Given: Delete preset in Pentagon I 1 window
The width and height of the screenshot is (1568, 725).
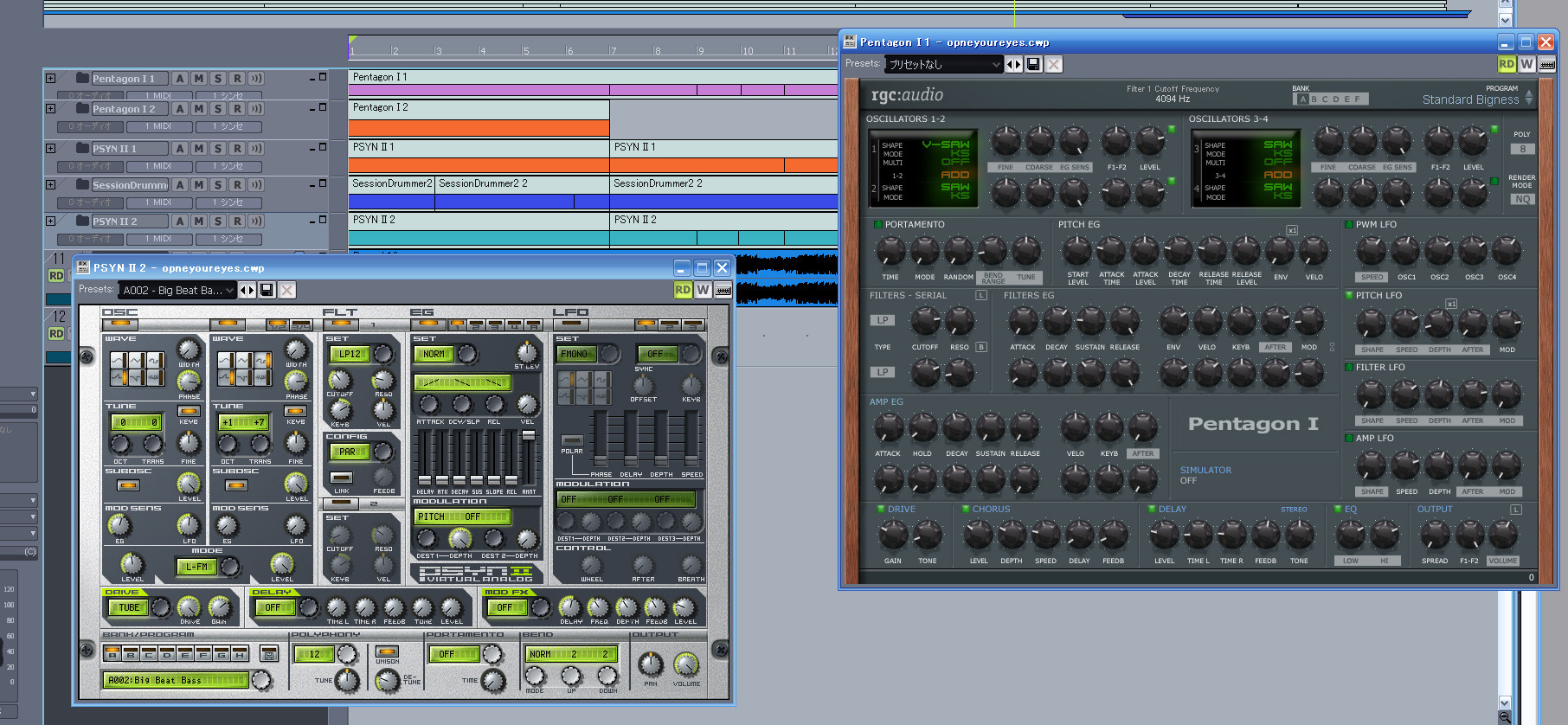Looking at the screenshot, I should click(x=1053, y=64).
